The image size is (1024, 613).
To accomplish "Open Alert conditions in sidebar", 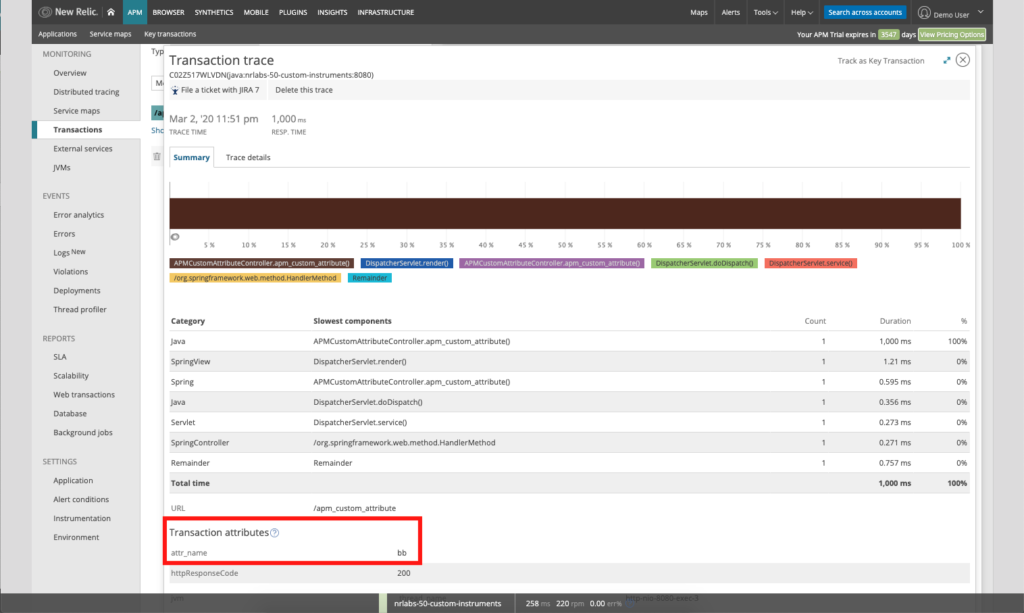I will tap(81, 499).
